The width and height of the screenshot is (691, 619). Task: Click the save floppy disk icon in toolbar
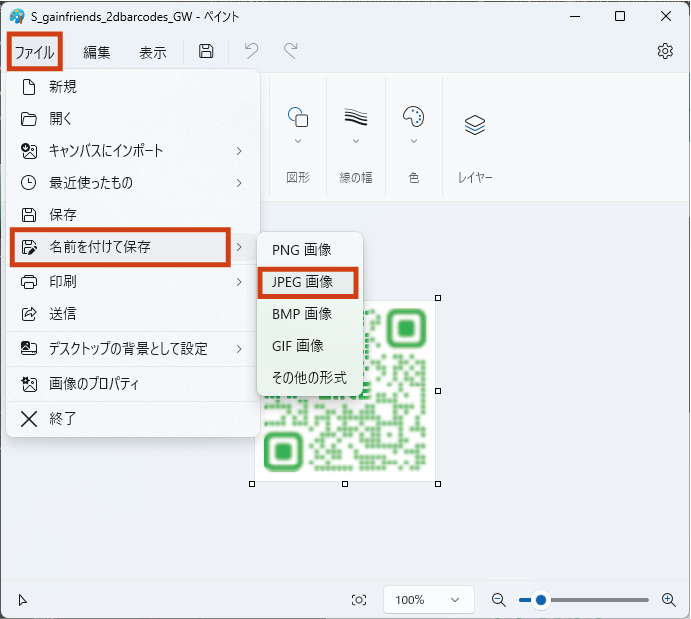pyautogui.click(x=206, y=51)
